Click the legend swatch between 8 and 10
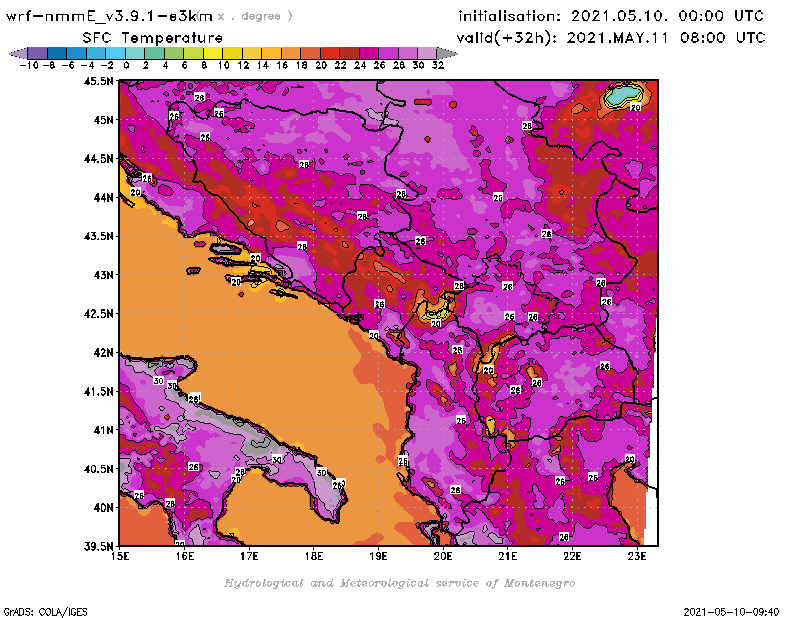800x618 pixels. 213,53
